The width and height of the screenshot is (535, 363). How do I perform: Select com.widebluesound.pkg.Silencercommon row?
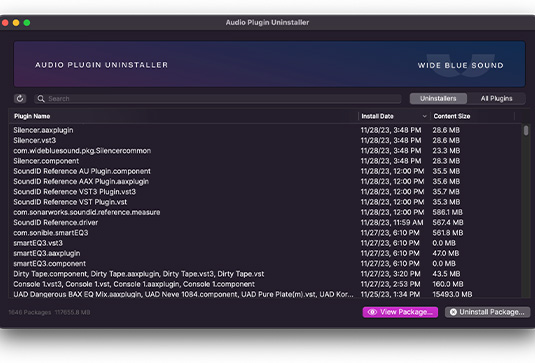coord(265,150)
